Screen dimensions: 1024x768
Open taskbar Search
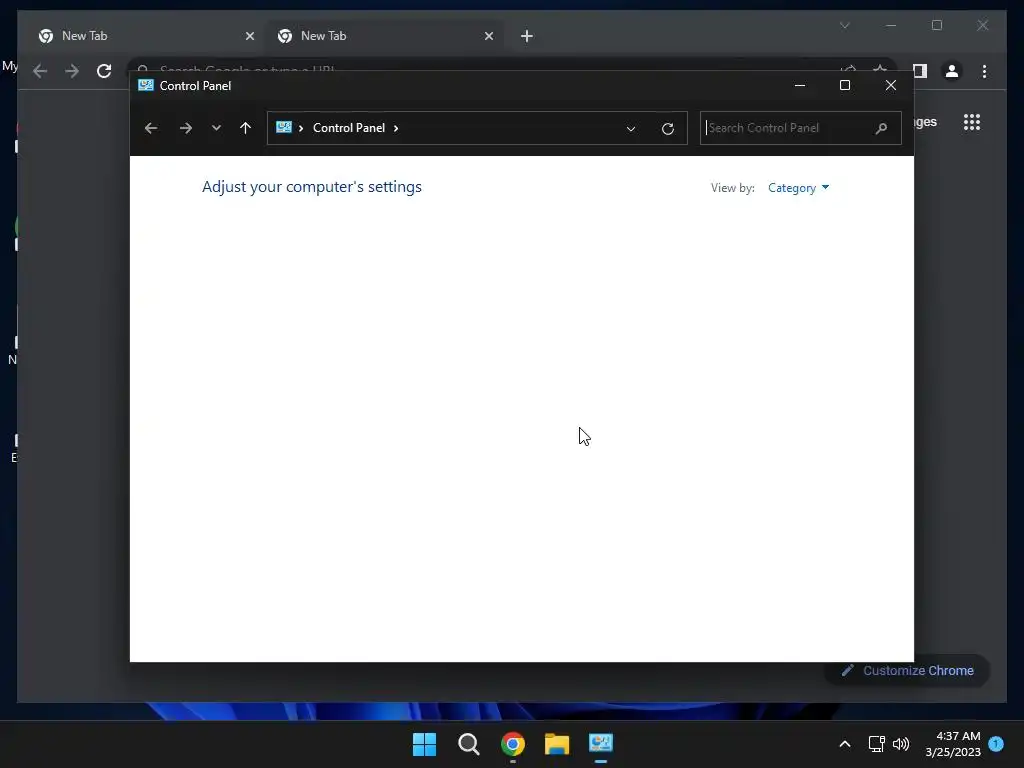[469, 744]
